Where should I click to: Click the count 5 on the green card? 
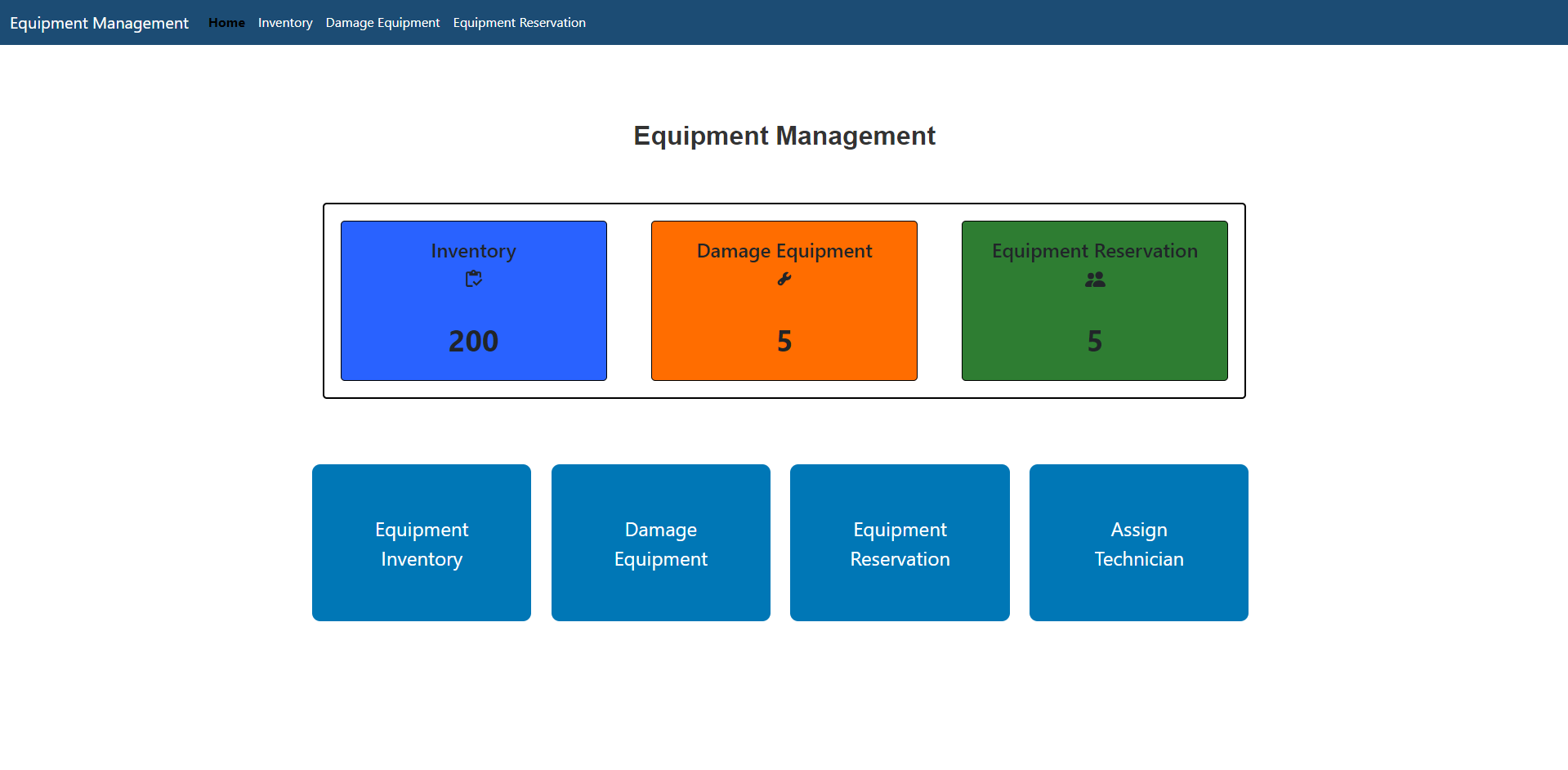[1094, 341]
